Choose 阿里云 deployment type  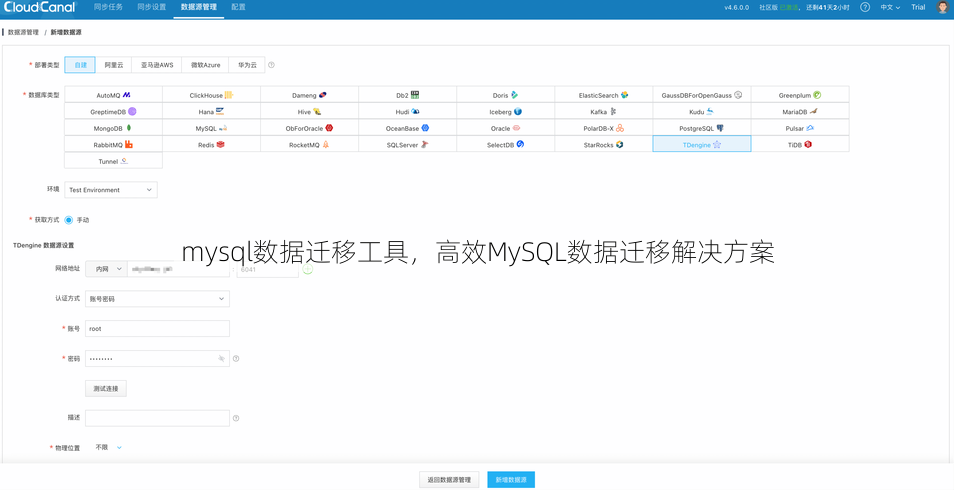[114, 65]
